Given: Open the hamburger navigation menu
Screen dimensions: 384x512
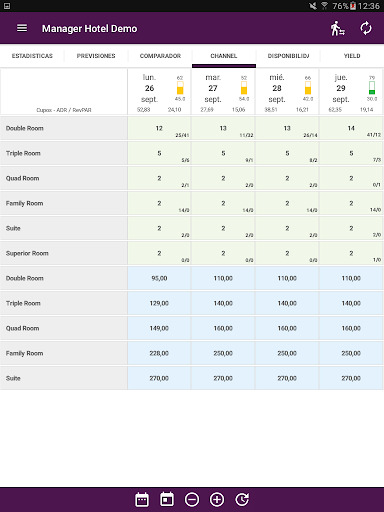Looking at the screenshot, I should pos(22,28).
